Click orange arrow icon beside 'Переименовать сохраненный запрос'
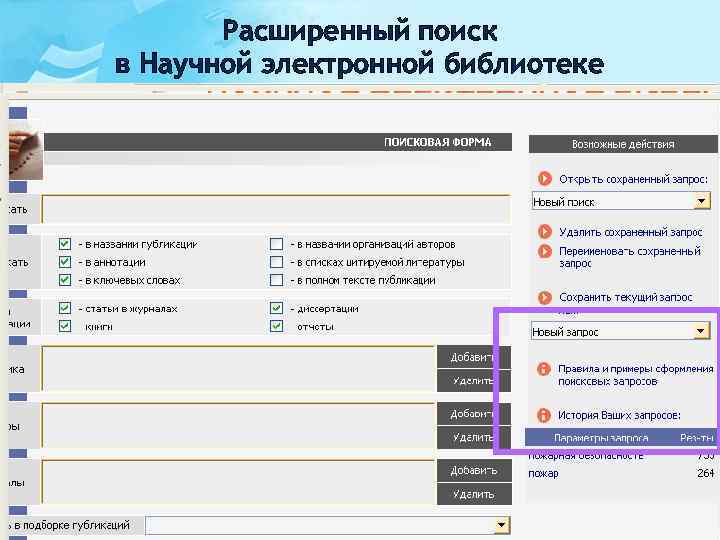The height and width of the screenshot is (540, 720). click(545, 251)
